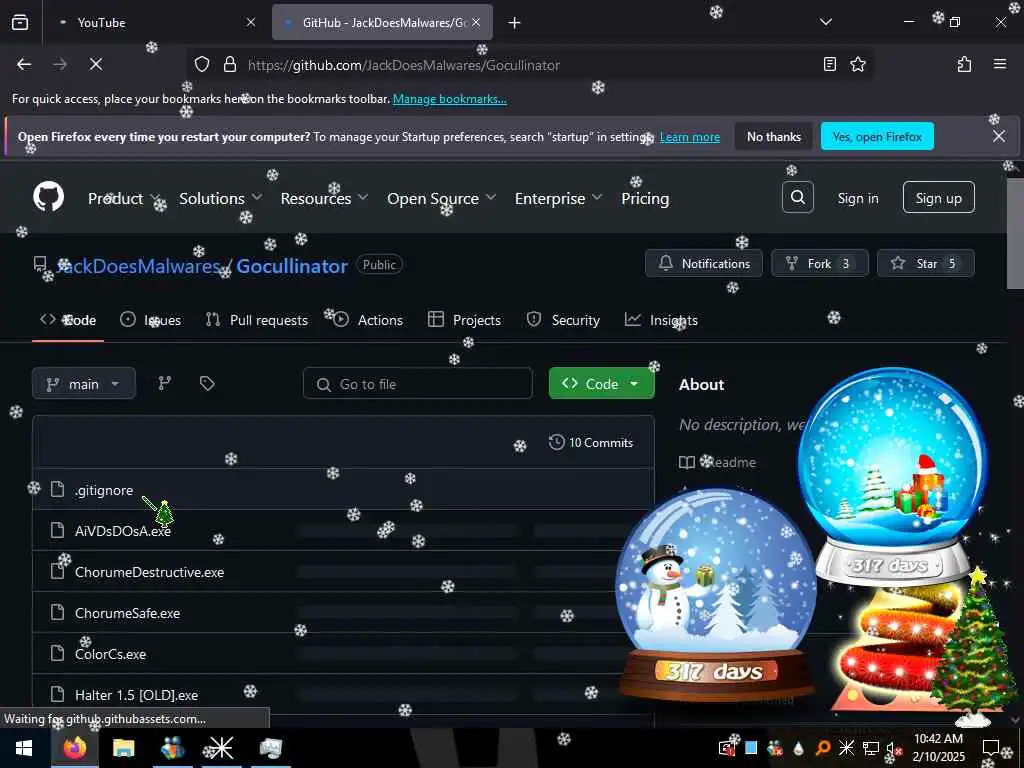Click the padlock site info icon

pyautogui.click(x=230, y=65)
